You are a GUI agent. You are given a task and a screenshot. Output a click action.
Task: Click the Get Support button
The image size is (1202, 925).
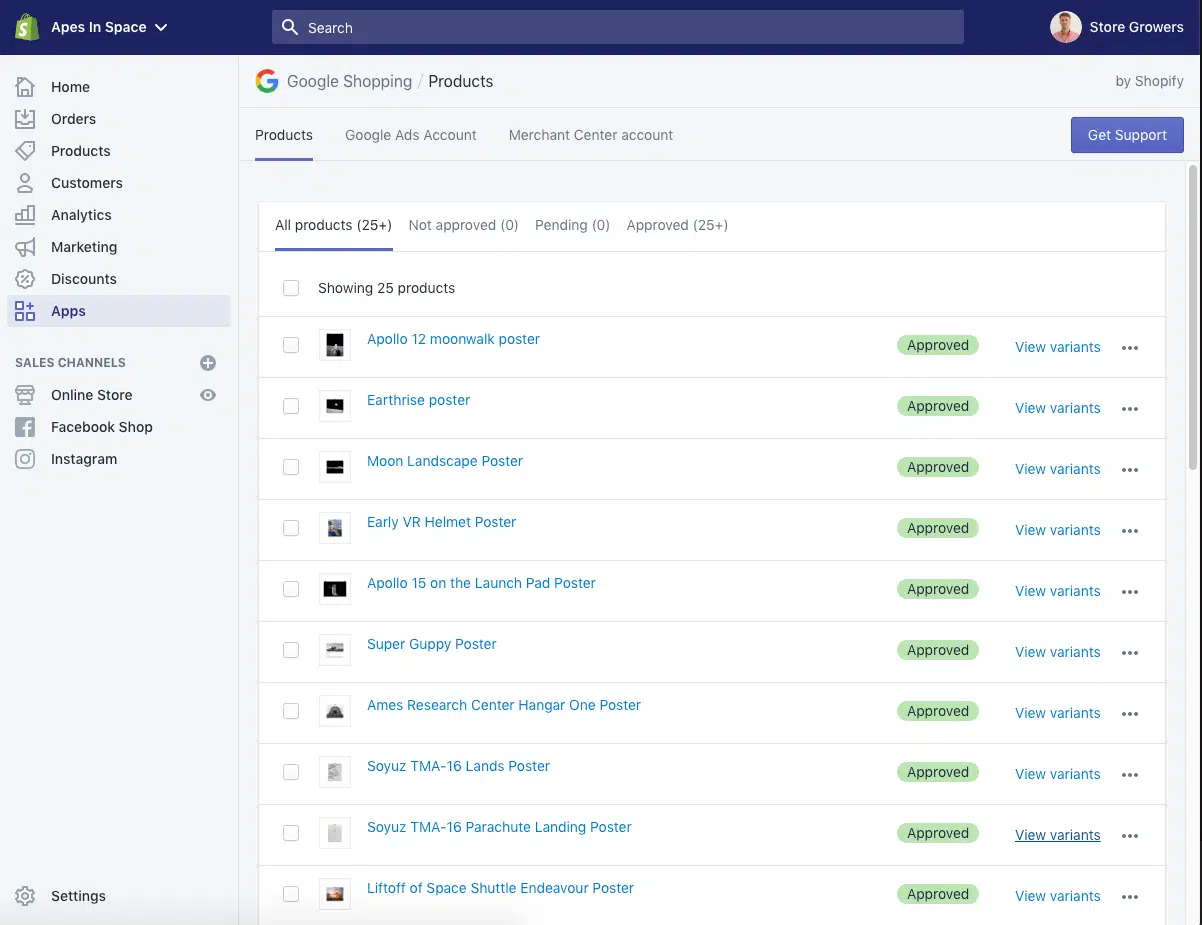pos(1127,135)
